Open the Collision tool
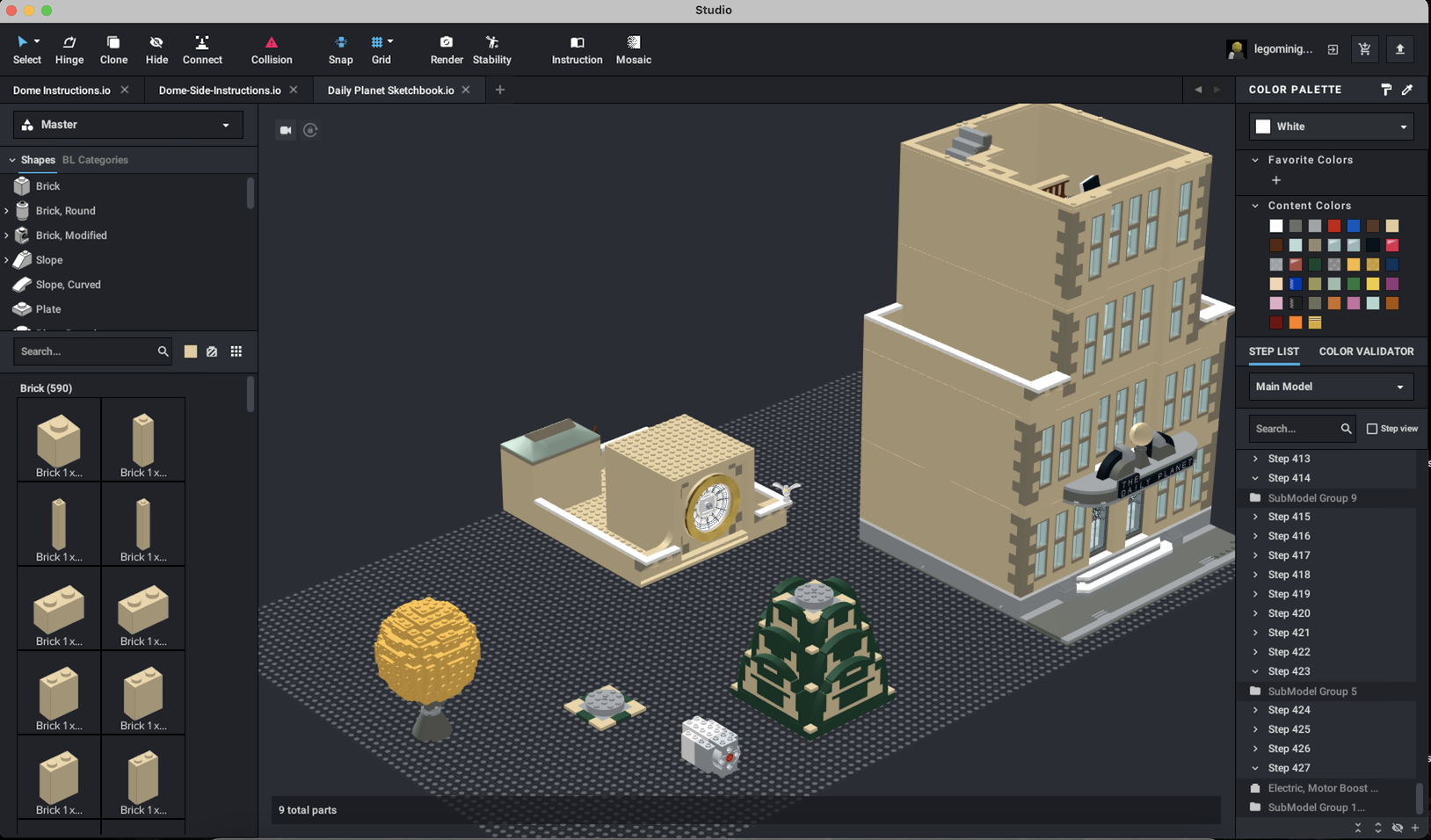 [271, 50]
